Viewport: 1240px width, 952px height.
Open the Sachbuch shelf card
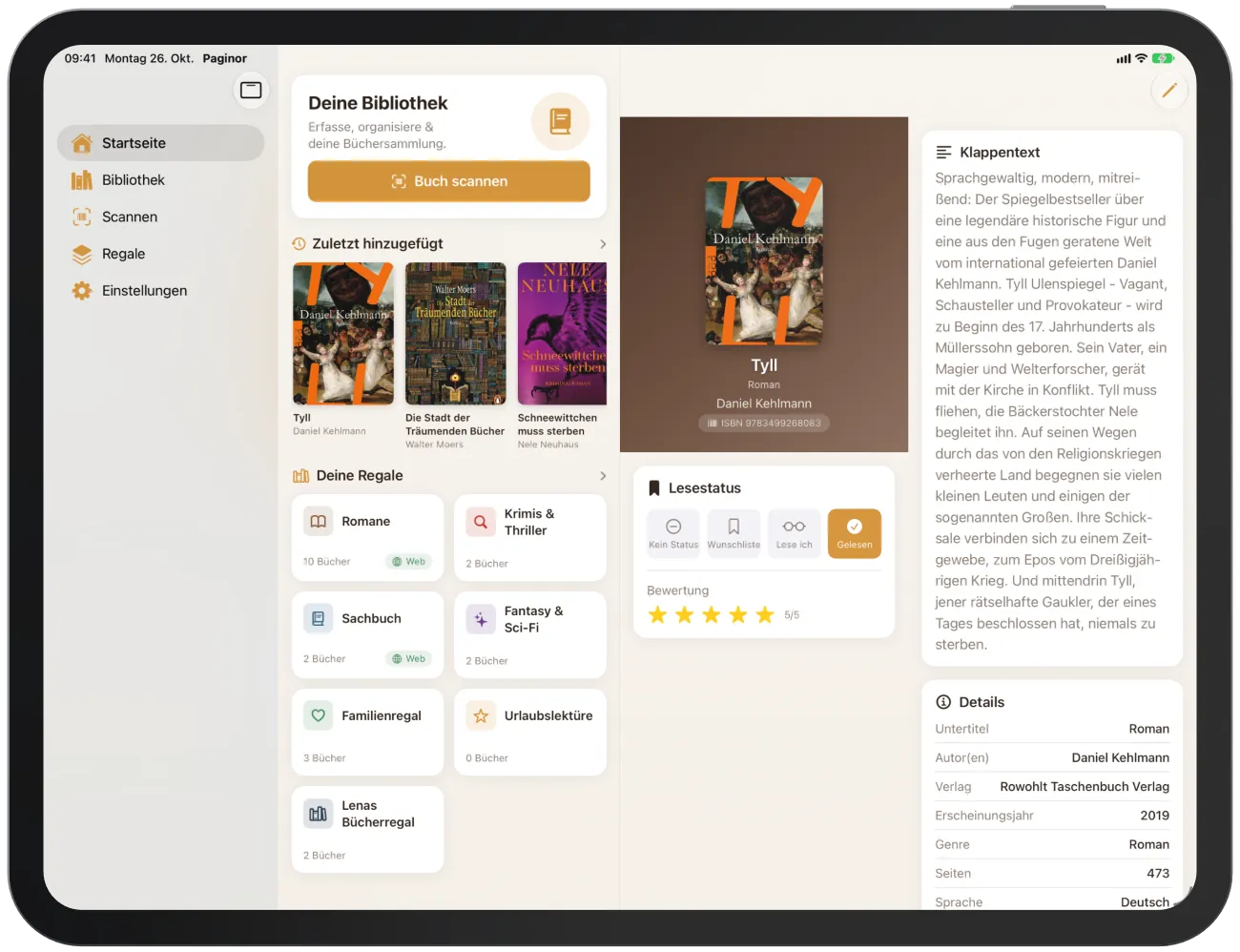(x=367, y=634)
